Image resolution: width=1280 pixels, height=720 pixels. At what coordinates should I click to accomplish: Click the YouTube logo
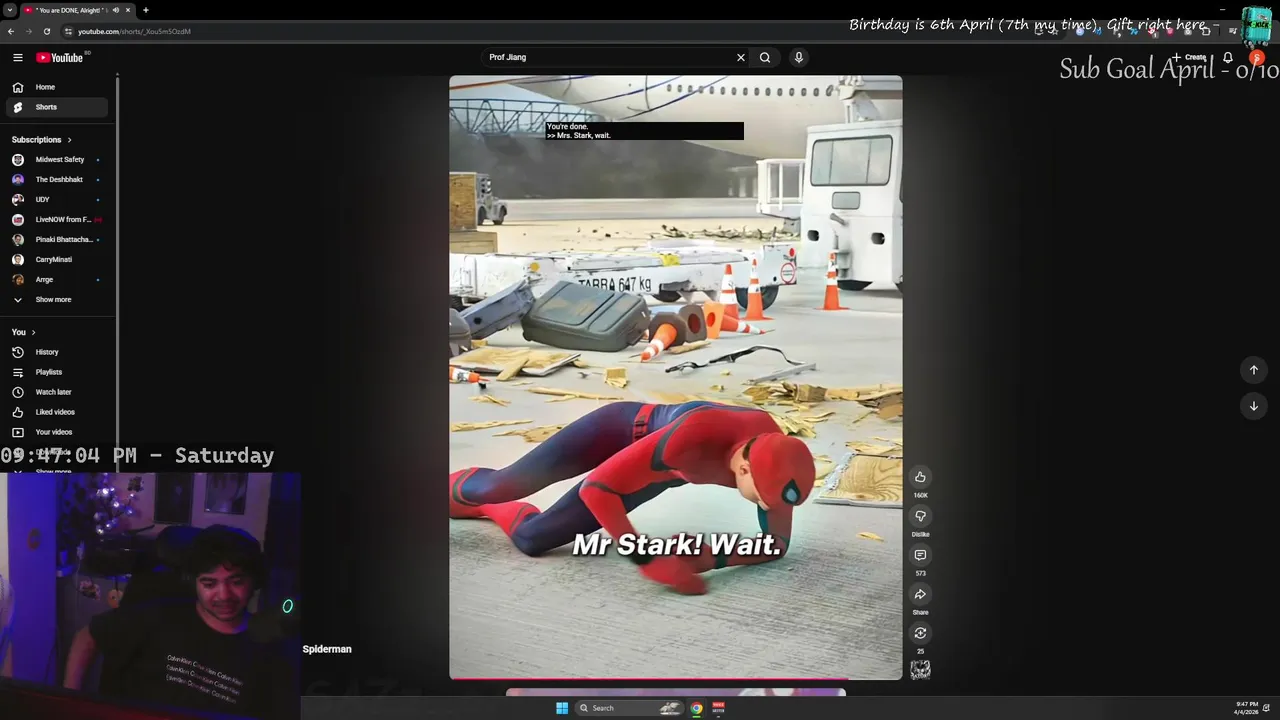[x=60, y=58]
